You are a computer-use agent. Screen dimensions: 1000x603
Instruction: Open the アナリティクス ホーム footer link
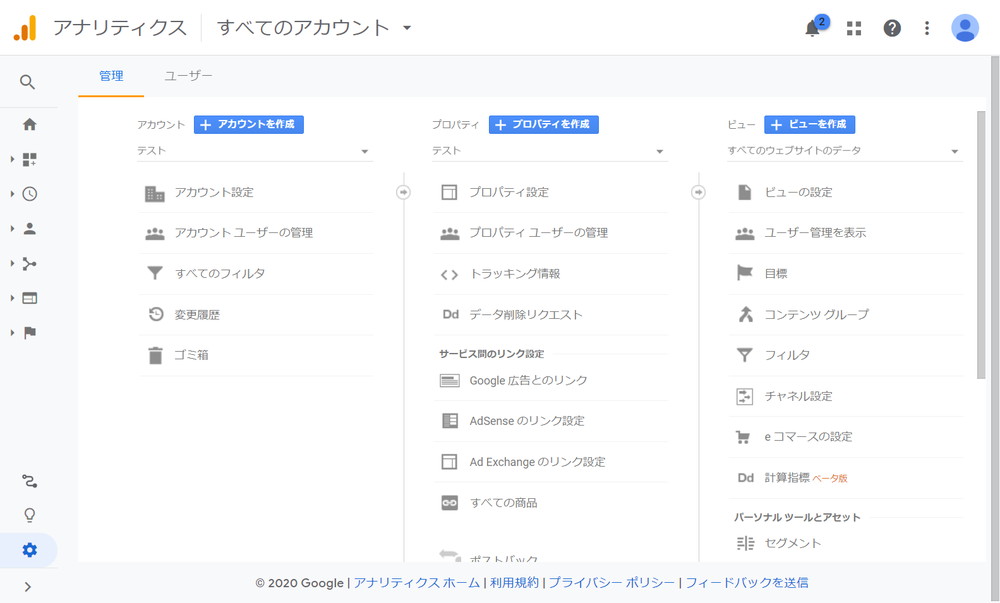[417, 583]
